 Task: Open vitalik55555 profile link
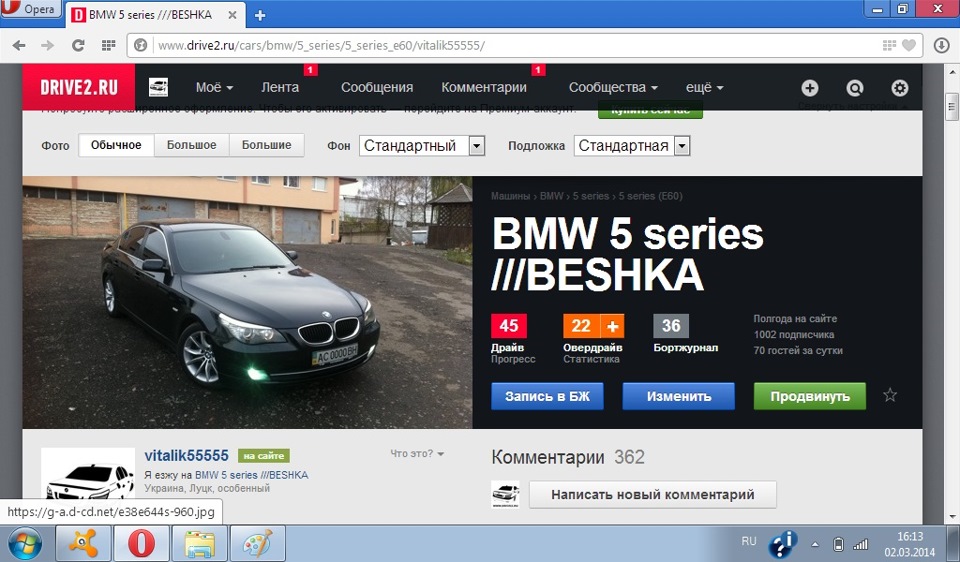(x=186, y=455)
